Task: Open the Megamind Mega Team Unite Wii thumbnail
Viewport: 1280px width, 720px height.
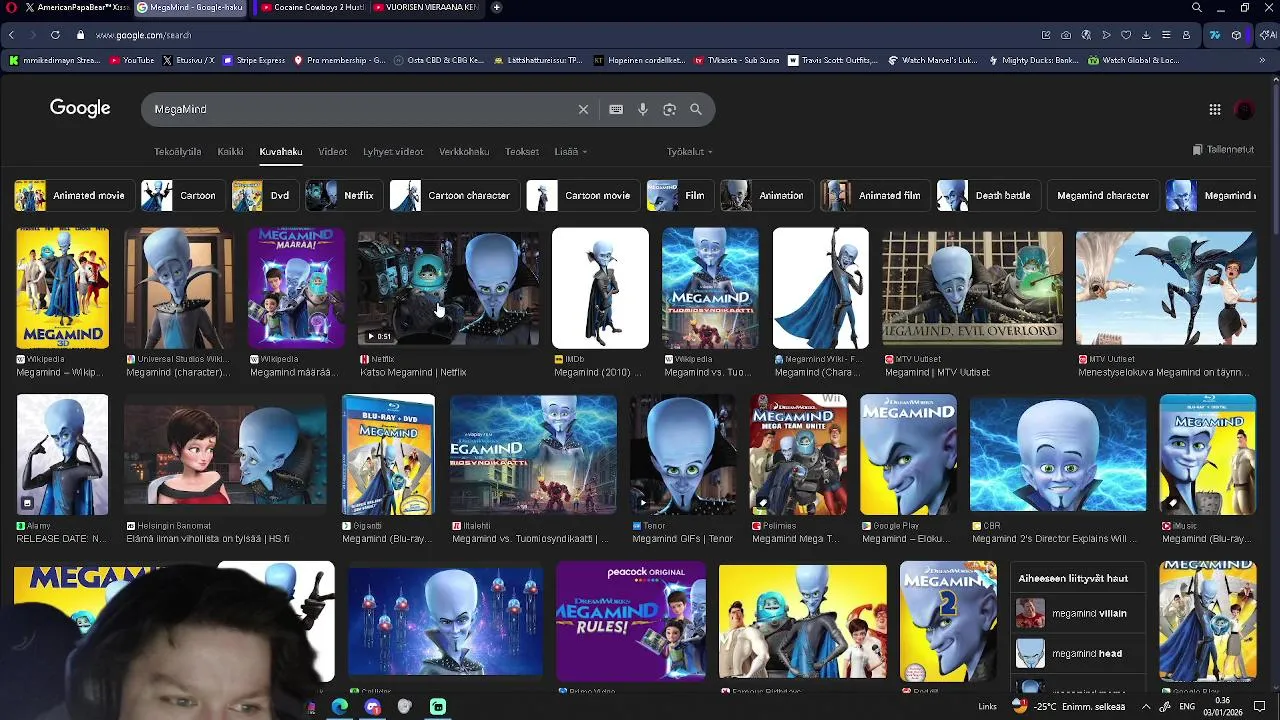Action: point(798,455)
